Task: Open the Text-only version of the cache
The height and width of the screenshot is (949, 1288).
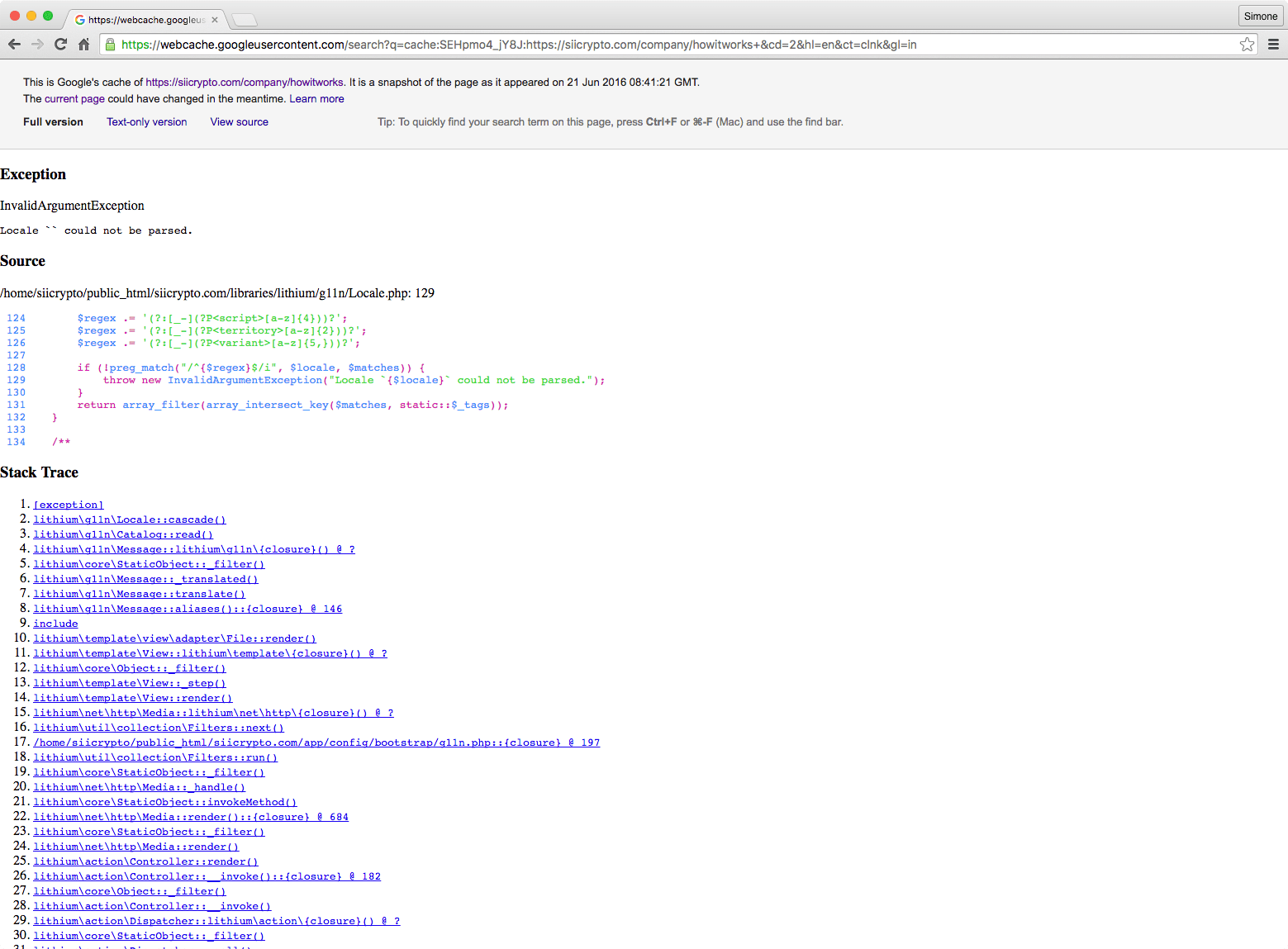Action: (x=146, y=121)
